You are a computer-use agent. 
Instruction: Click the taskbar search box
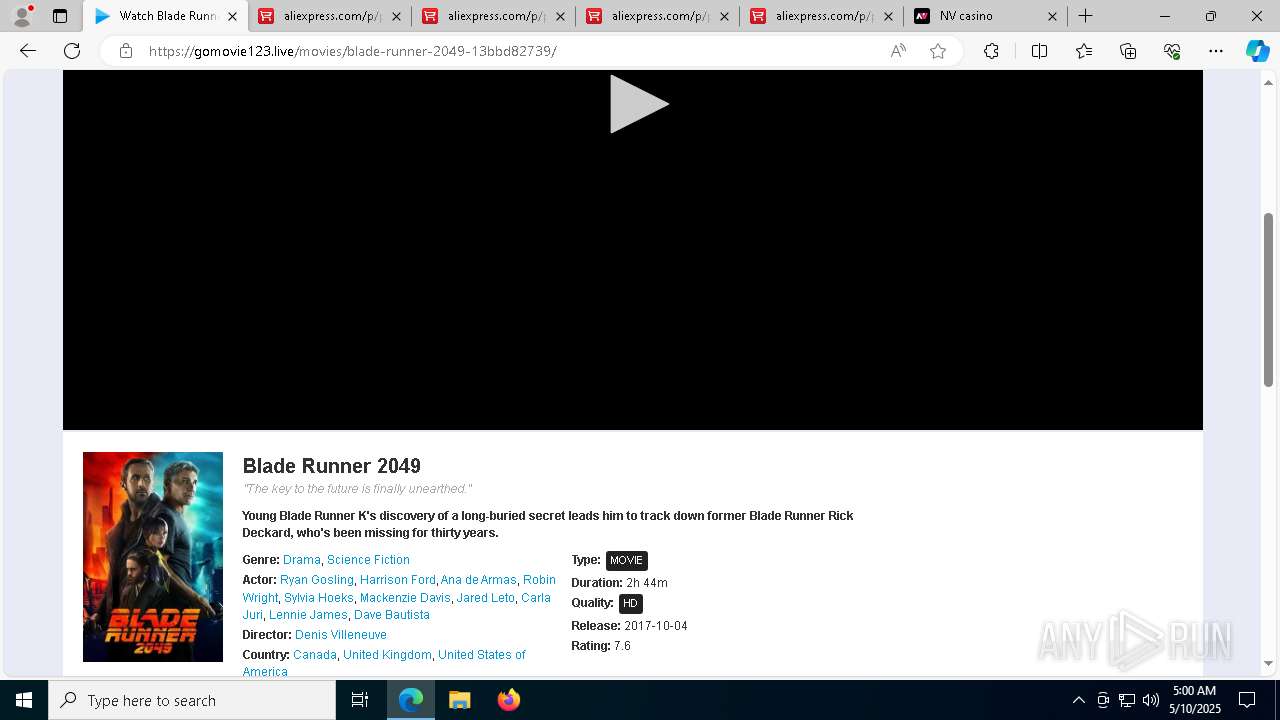tap(192, 700)
